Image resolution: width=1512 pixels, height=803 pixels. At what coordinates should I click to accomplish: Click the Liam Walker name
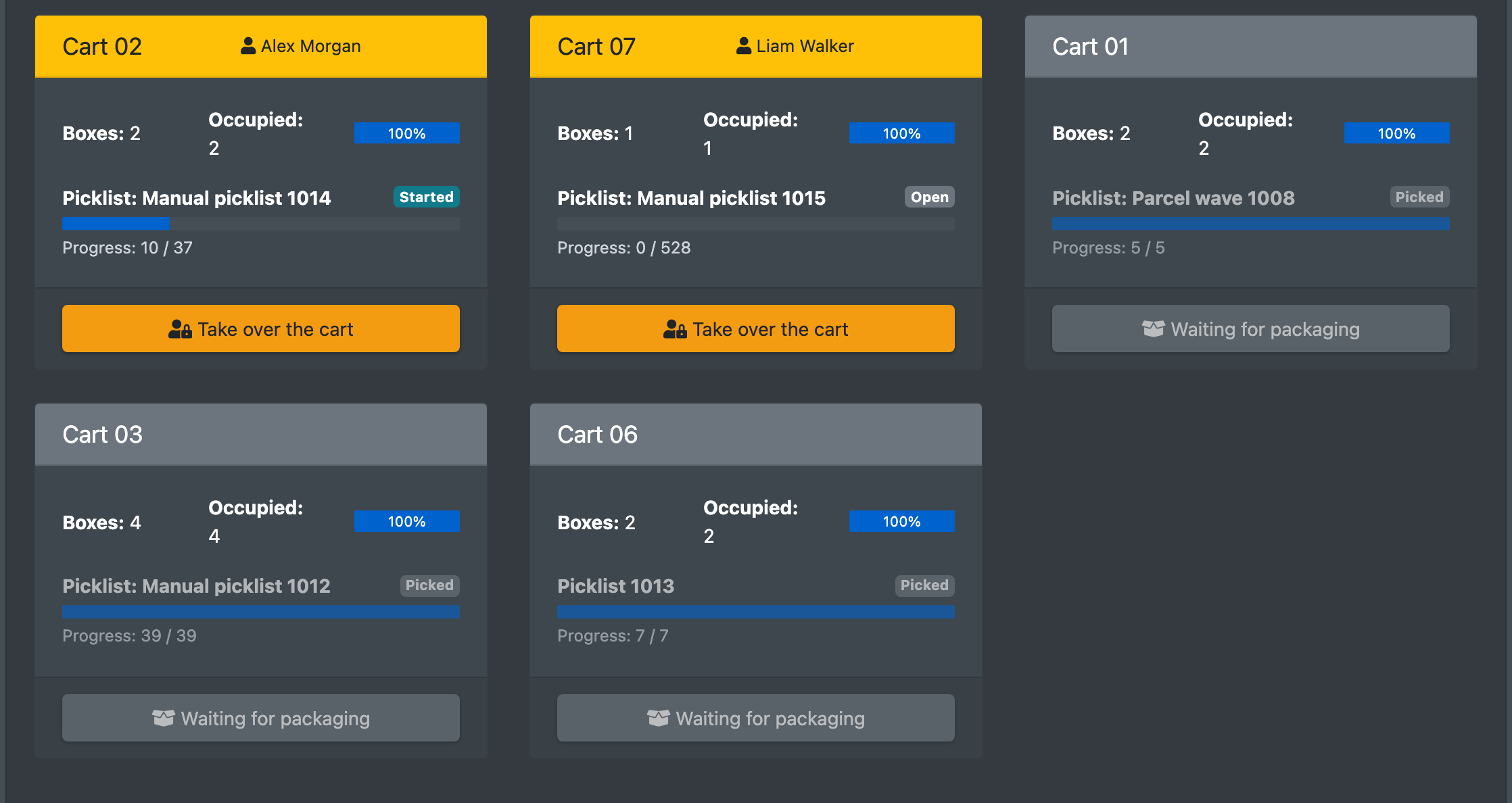(x=805, y=46)
